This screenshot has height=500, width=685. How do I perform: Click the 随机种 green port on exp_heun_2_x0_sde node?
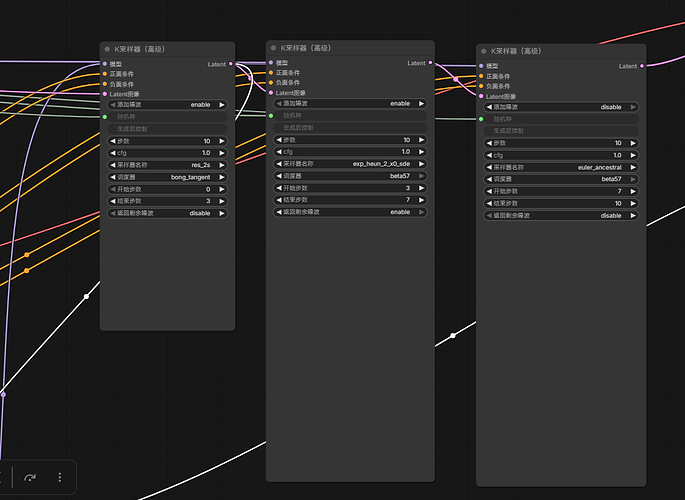point(271,116)
